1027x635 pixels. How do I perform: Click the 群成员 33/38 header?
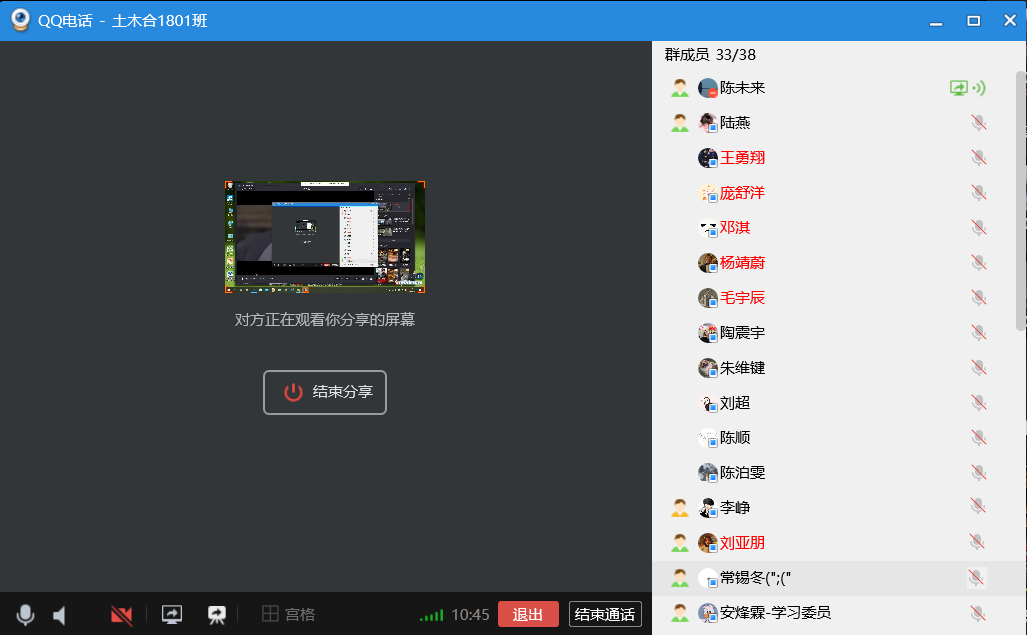710,55
